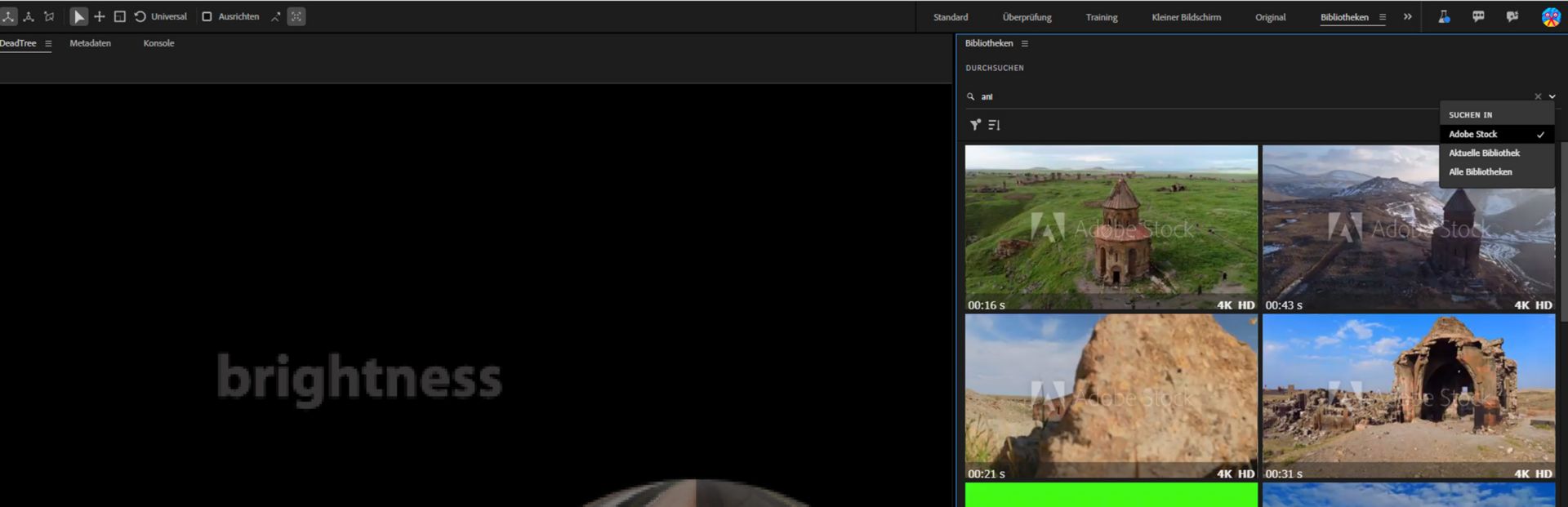Click the local axis mode icon
Viewport: 1568px width, 507px height.
tap(8, 16)
